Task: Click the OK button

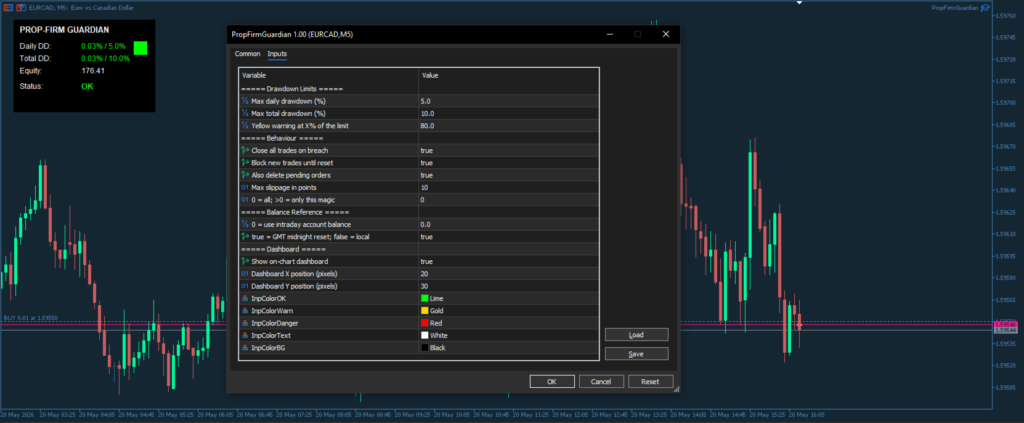Action: pyautogui.click(x=552, y=382)
